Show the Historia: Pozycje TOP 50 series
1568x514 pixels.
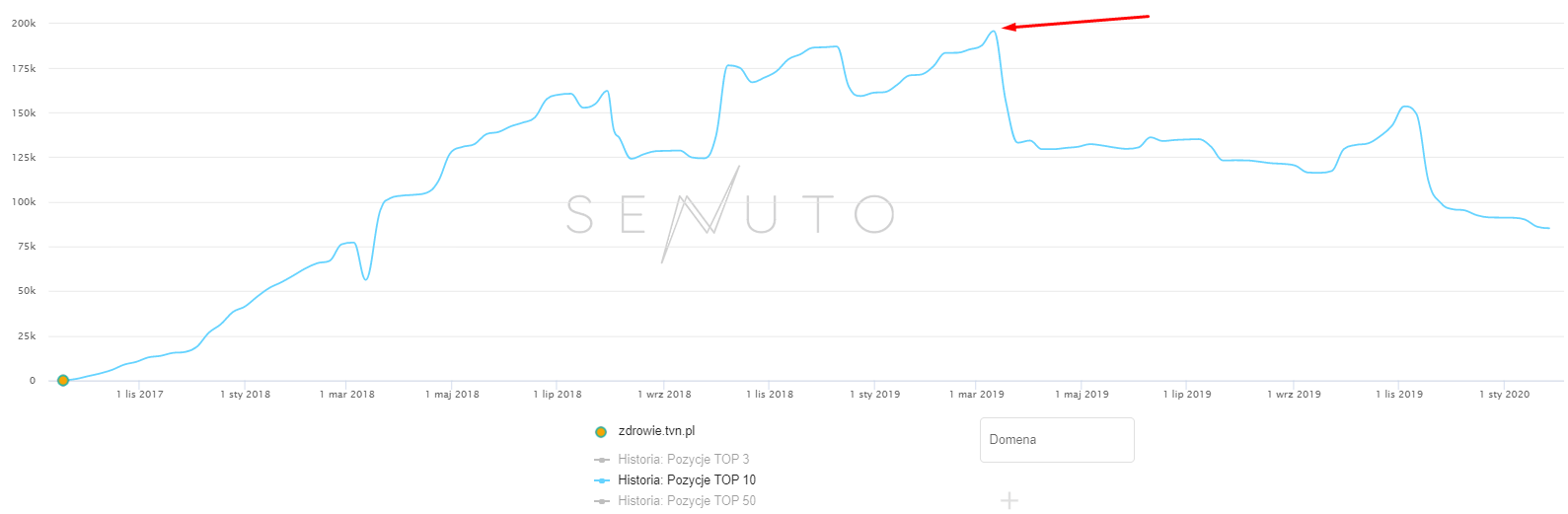(686, 501)
